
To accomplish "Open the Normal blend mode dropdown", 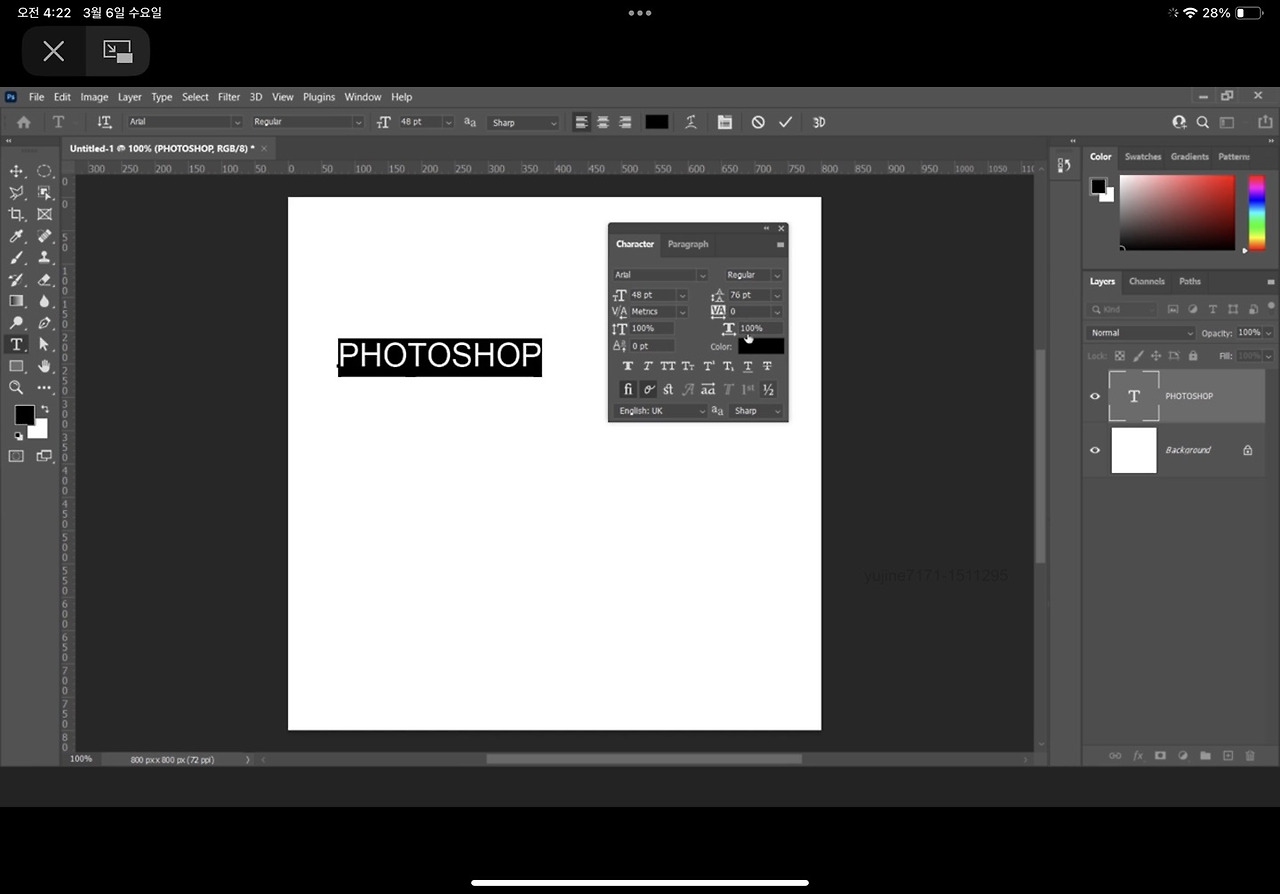I will click(1141, 333).
